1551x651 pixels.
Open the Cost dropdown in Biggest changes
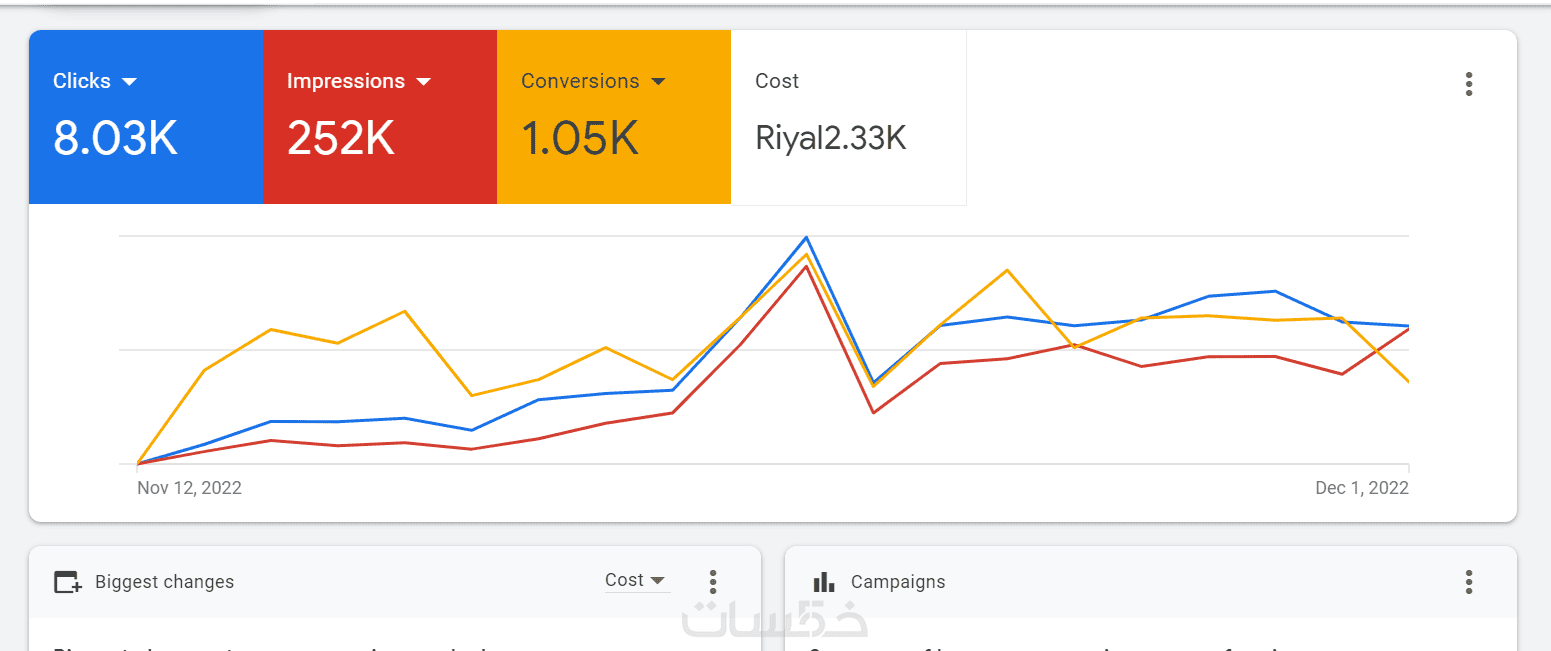click(636, 580)
